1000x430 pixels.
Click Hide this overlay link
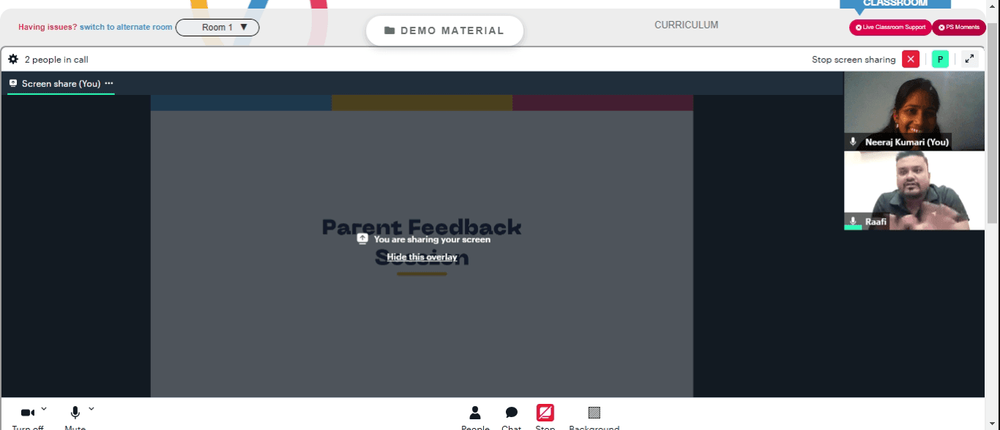(422, 257)
